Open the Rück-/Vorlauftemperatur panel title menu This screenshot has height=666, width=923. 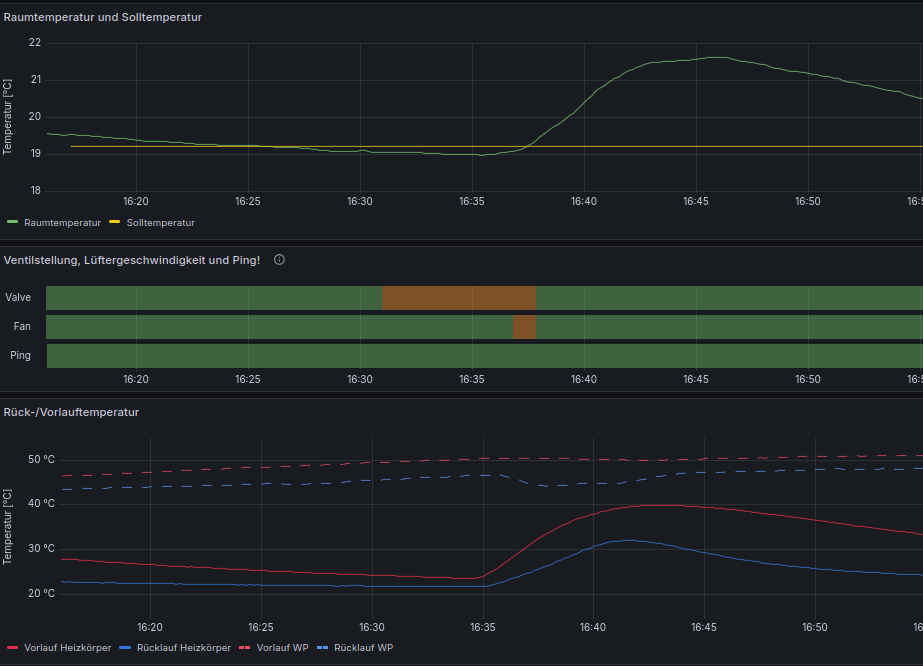pos(71,412)
